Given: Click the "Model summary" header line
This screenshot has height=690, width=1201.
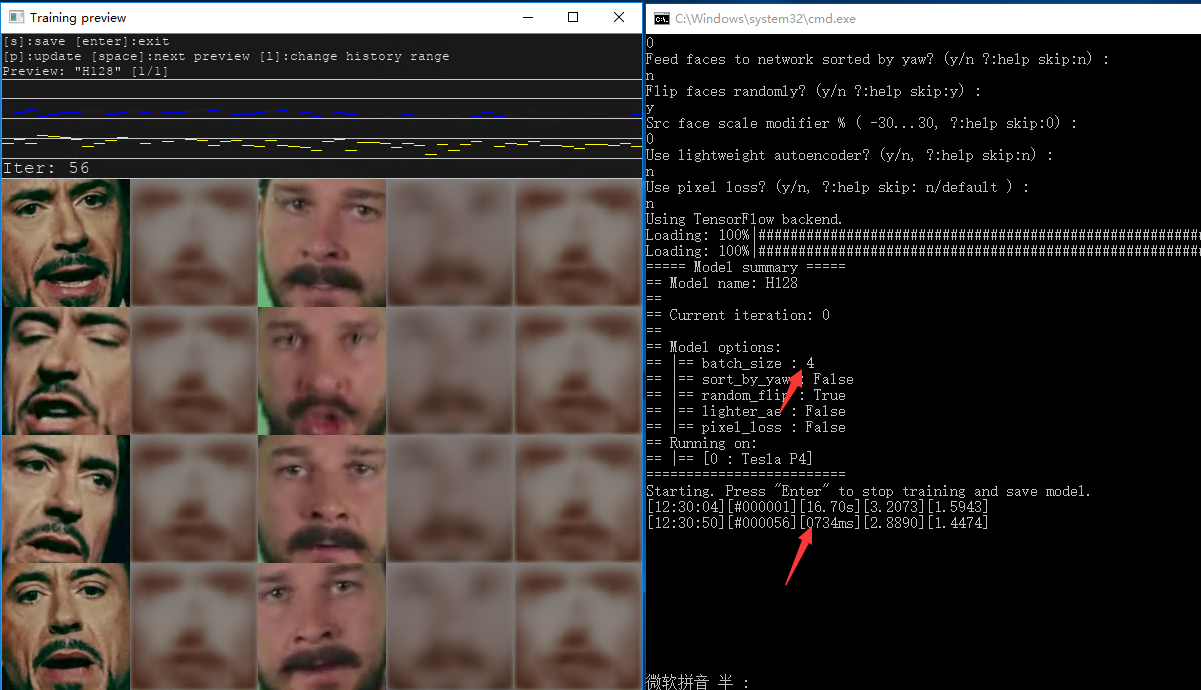Looking at the screenshot, I should click(745, 267).
